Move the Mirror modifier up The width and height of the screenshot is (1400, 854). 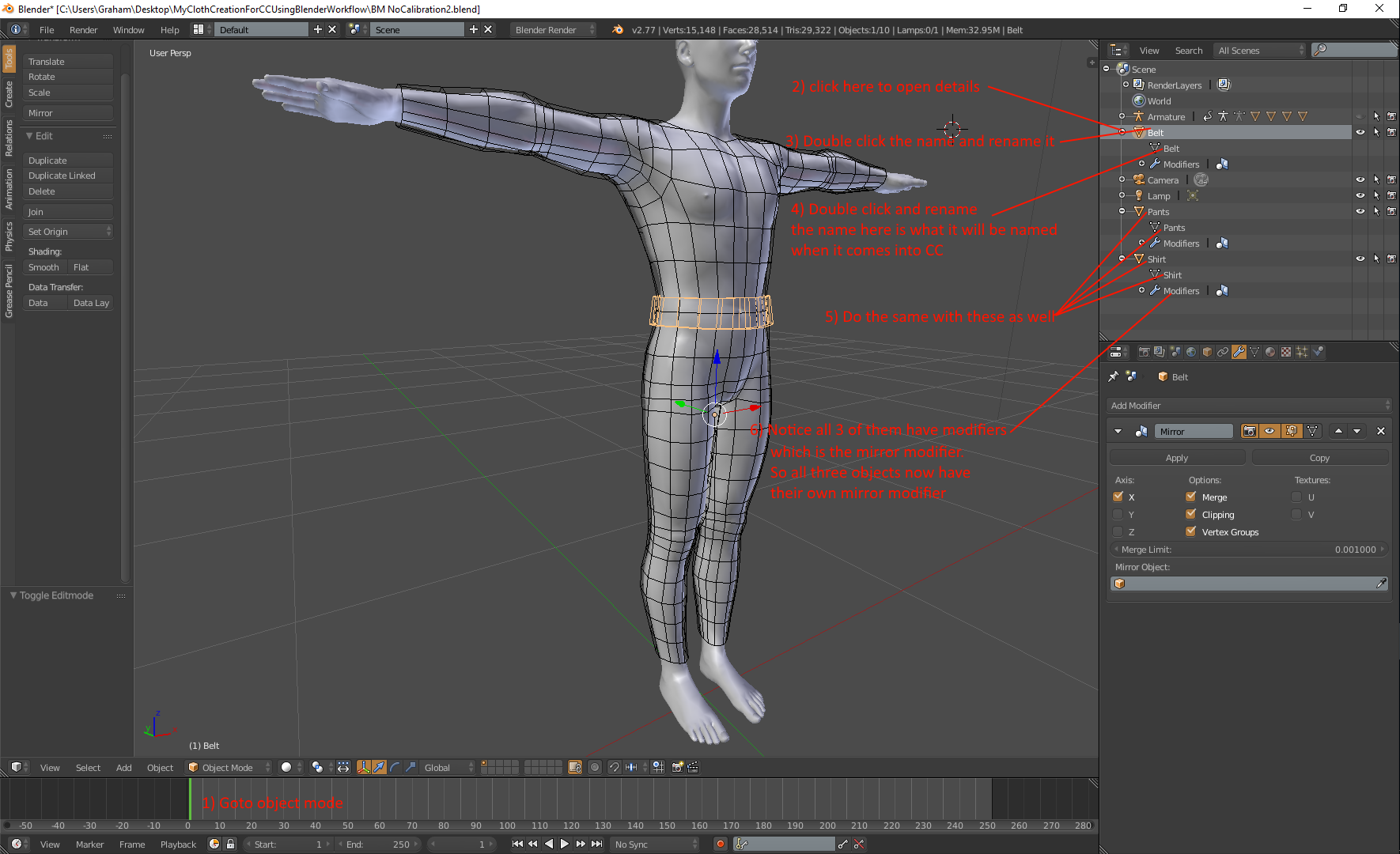[1338, 431]
